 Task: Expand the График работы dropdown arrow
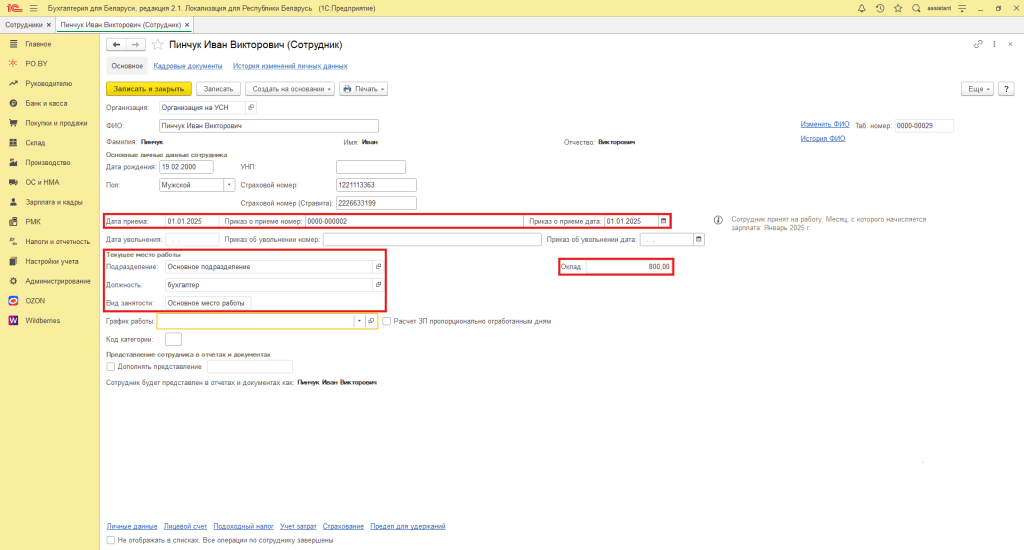359,321
